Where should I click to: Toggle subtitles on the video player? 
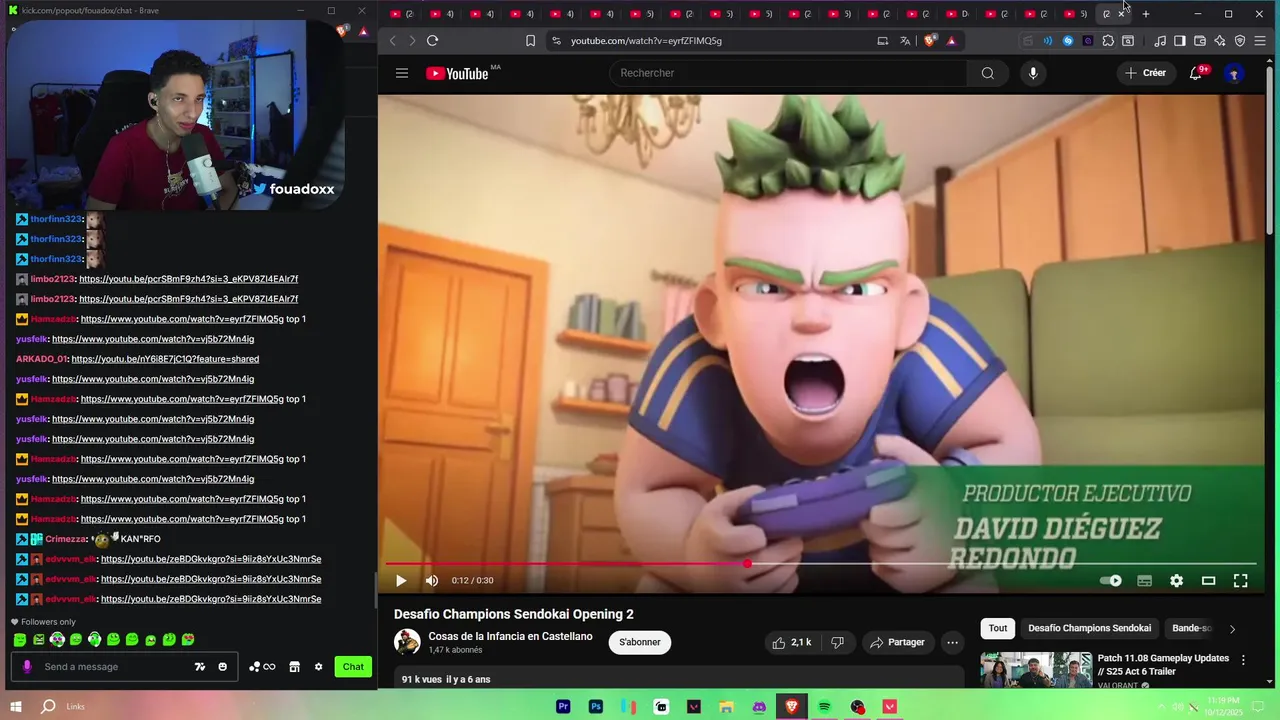[x=1144, y=580]
